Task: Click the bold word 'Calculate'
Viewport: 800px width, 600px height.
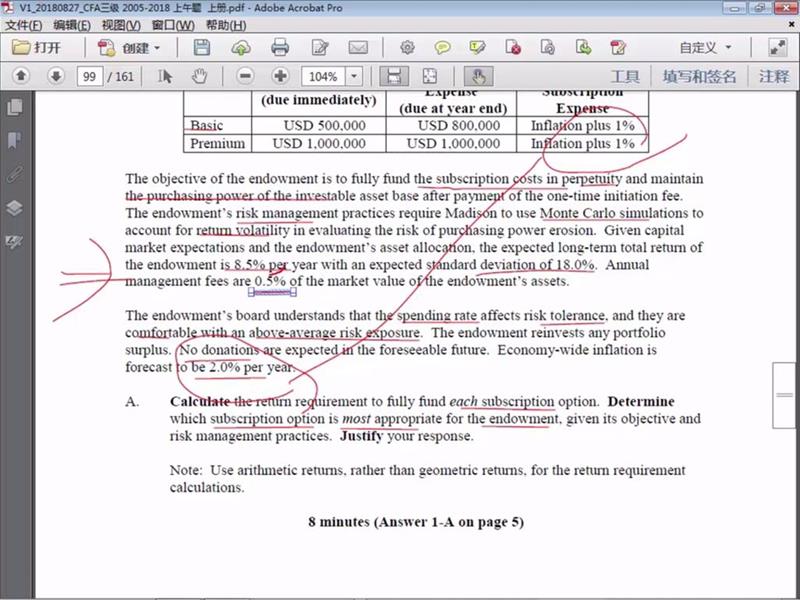Action: [200, 402]
